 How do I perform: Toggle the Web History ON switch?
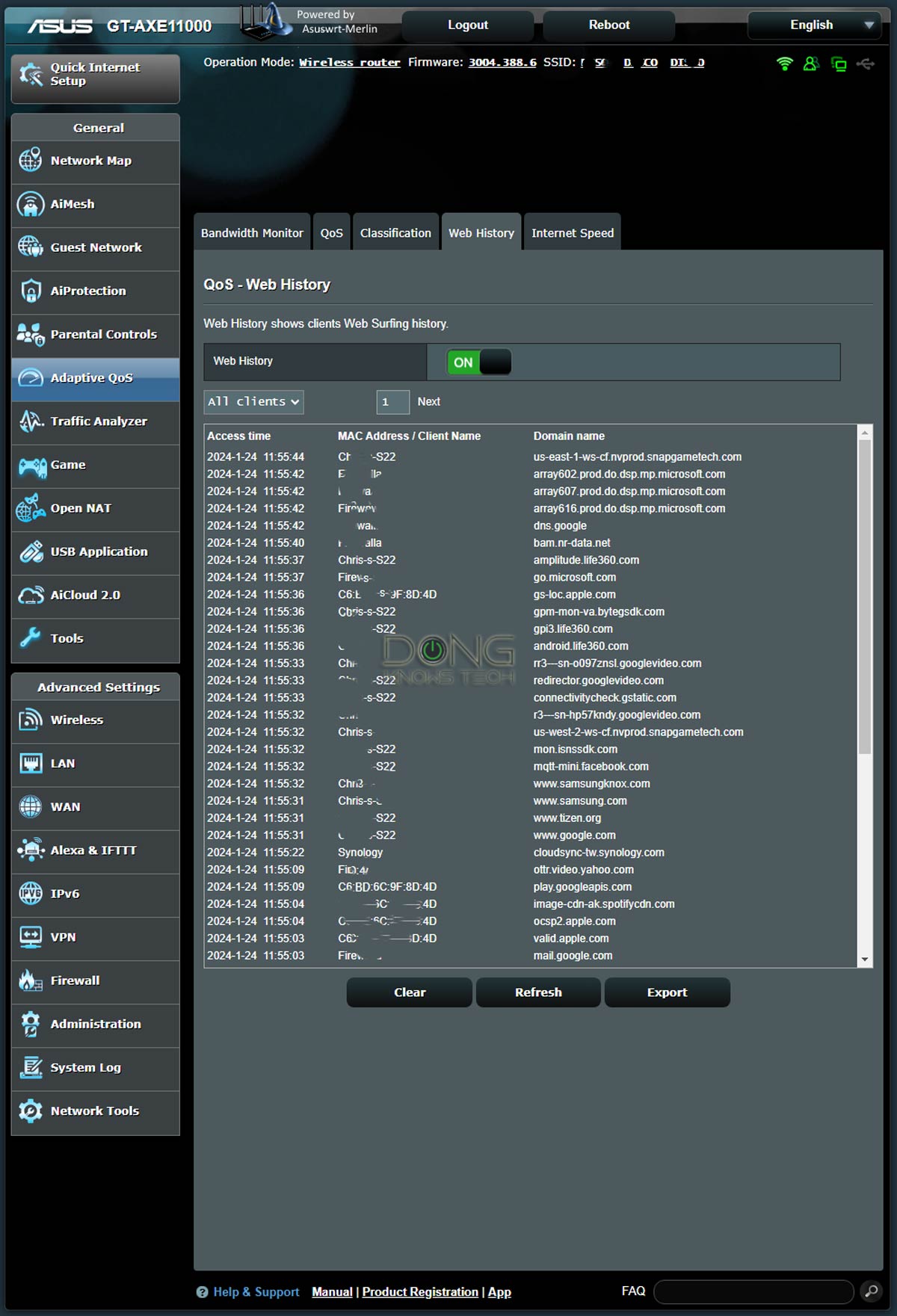click(x=479, y=362)
